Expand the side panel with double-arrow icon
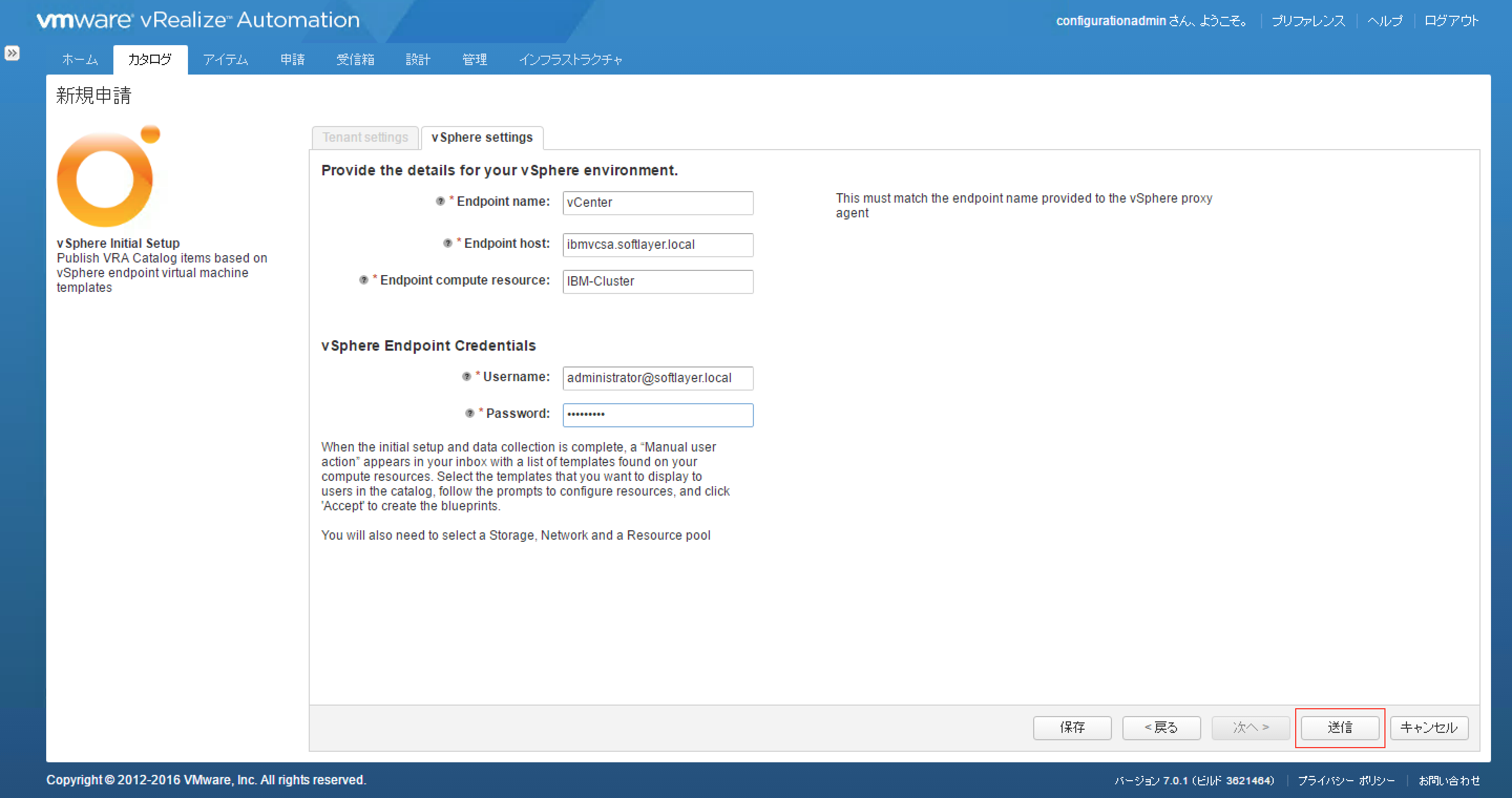 pyautogui.click(x=12, y=53)
